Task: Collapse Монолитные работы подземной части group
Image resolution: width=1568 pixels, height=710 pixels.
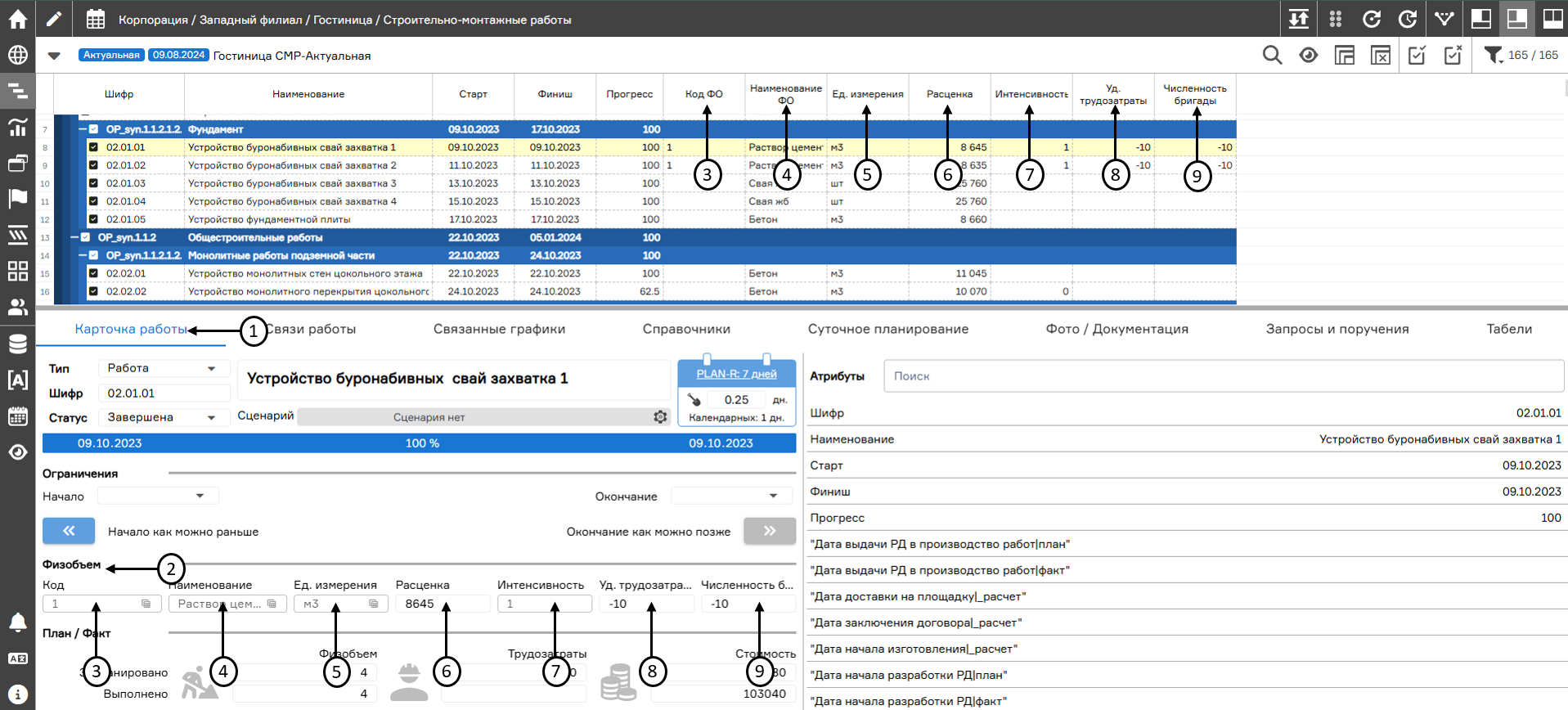Action: pyautogui.click(x=83, y=255)
